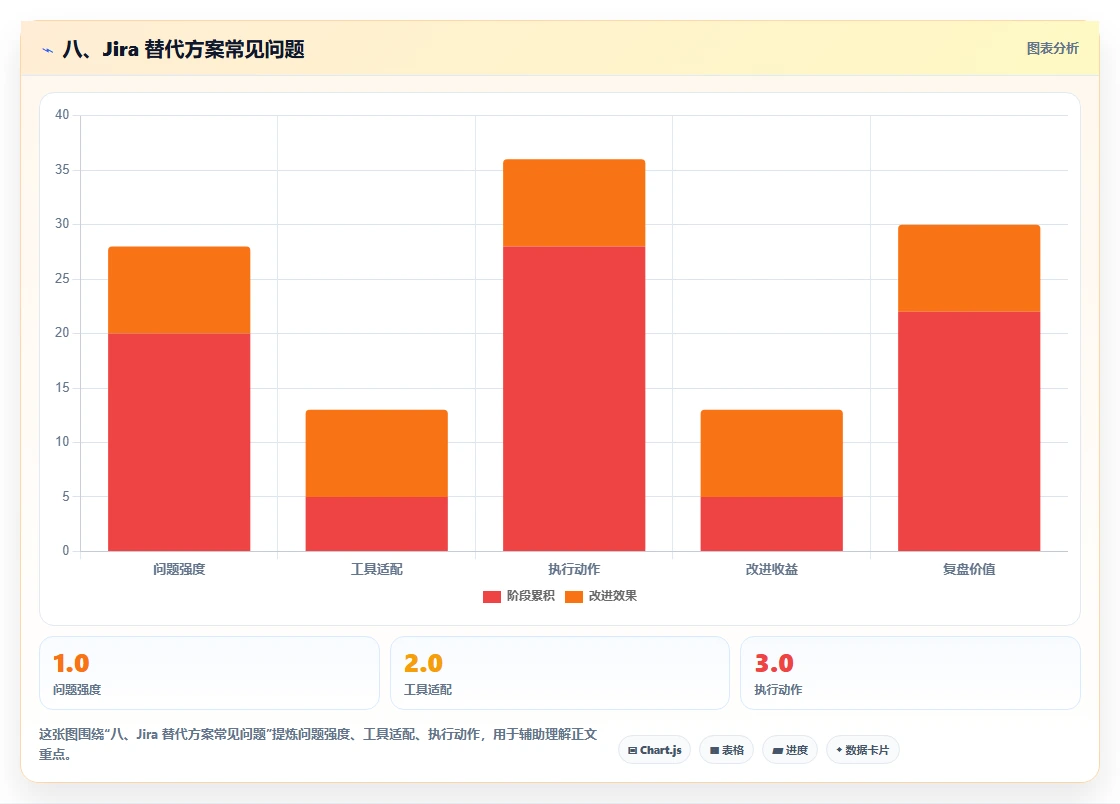
Task: Select the Chart.js tag chip
Action: (654, 750)
